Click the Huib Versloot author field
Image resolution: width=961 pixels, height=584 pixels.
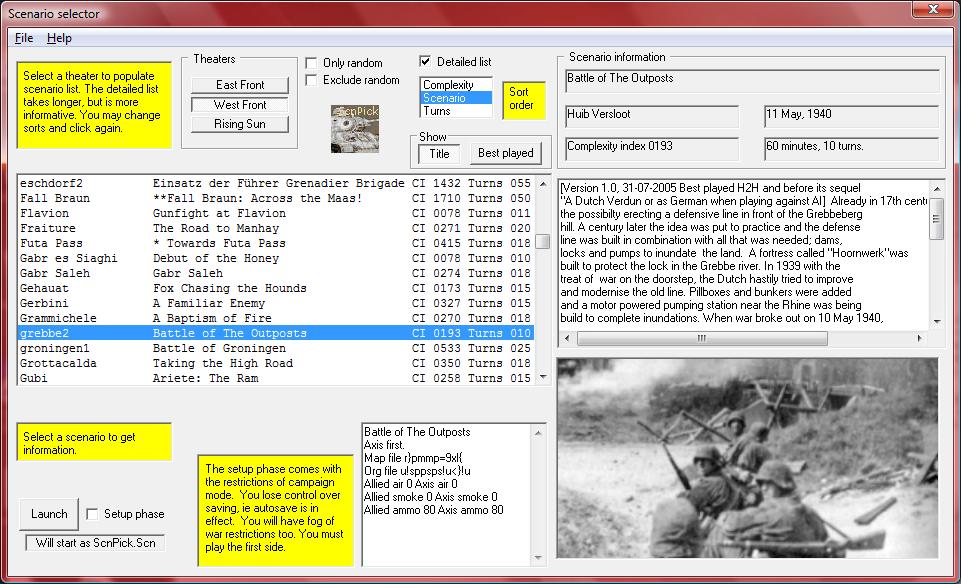[652, 116]
